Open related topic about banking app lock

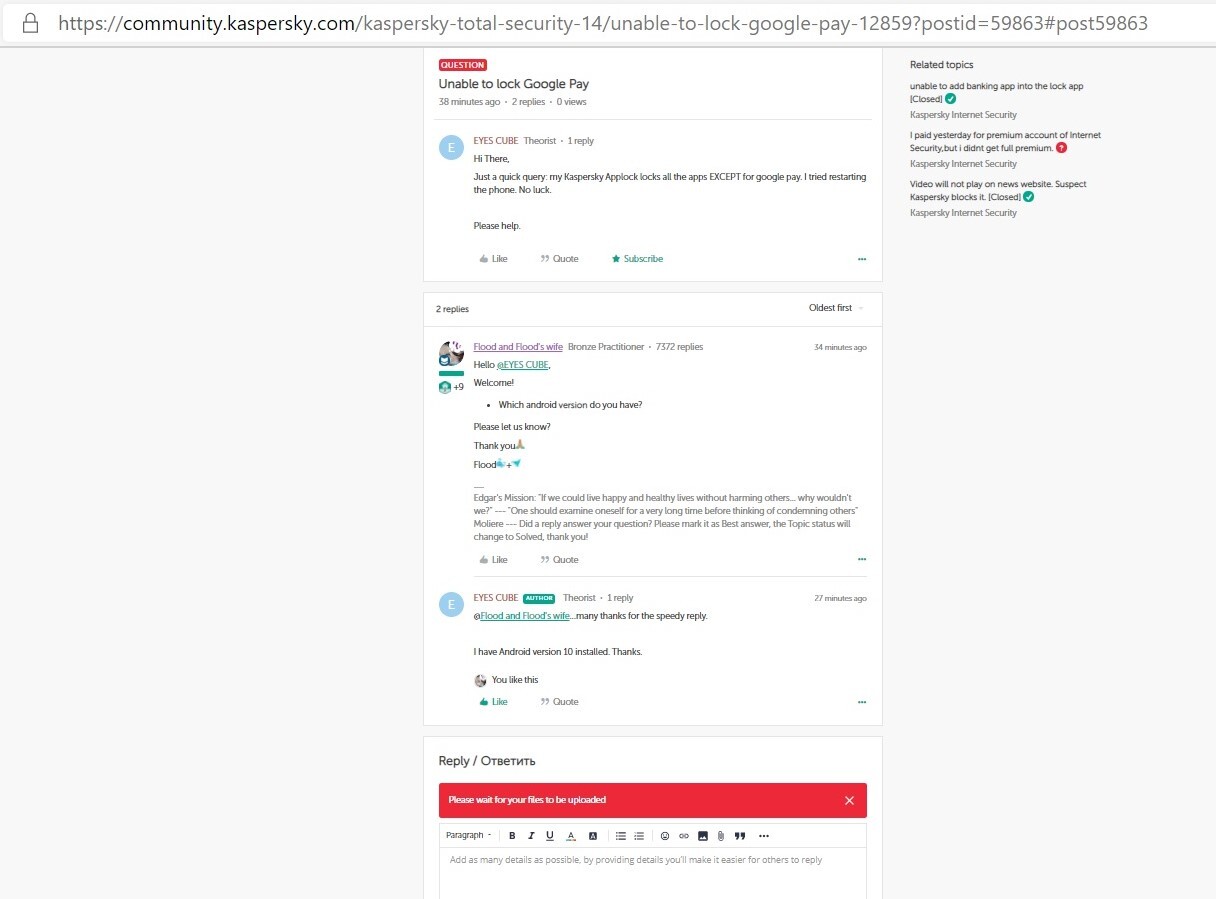[996, 92]
